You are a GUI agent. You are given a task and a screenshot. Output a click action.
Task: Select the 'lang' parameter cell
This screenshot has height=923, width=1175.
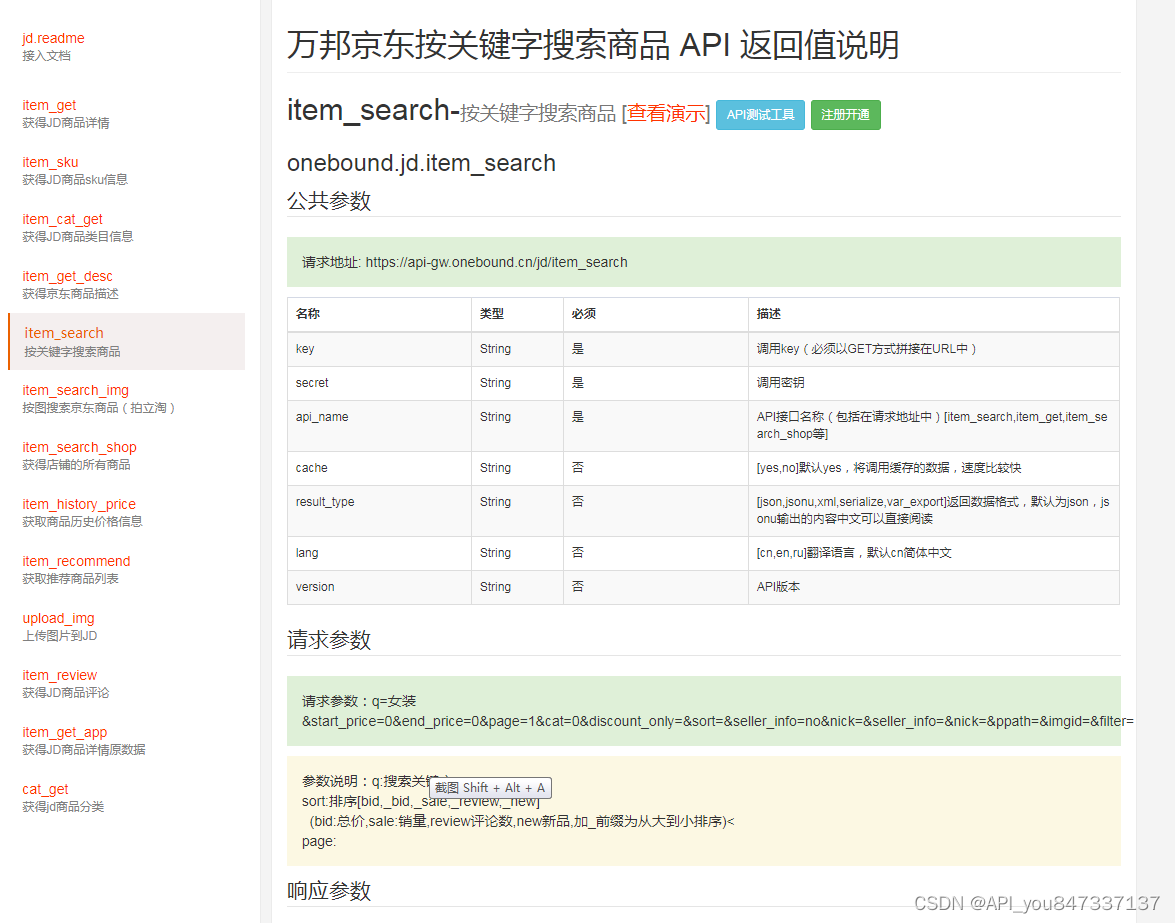coord(379,553)
